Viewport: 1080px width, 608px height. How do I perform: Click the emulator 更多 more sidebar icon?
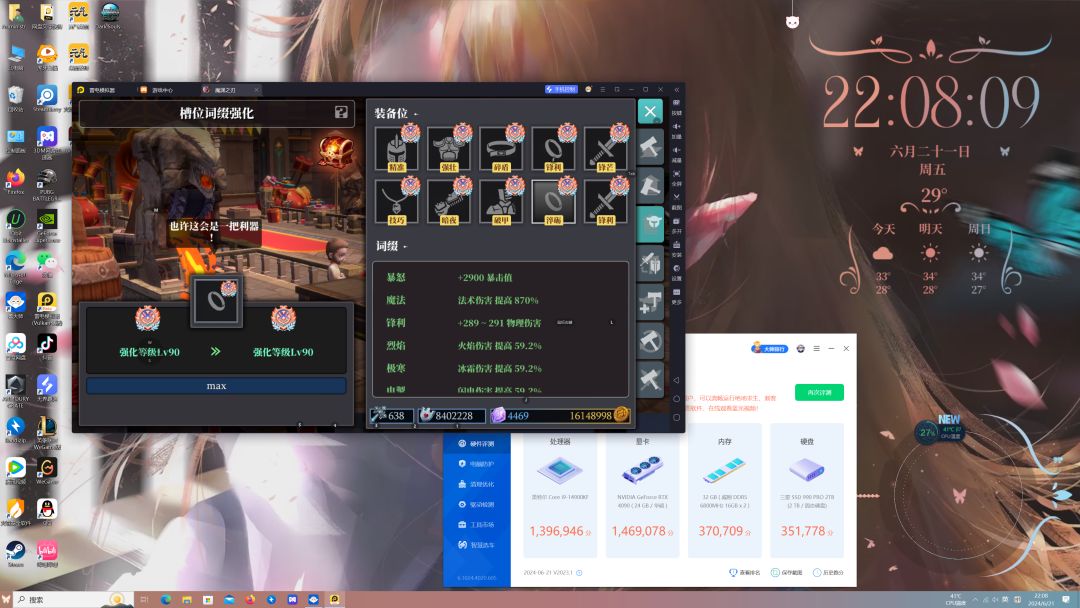(x=676, y=296)
